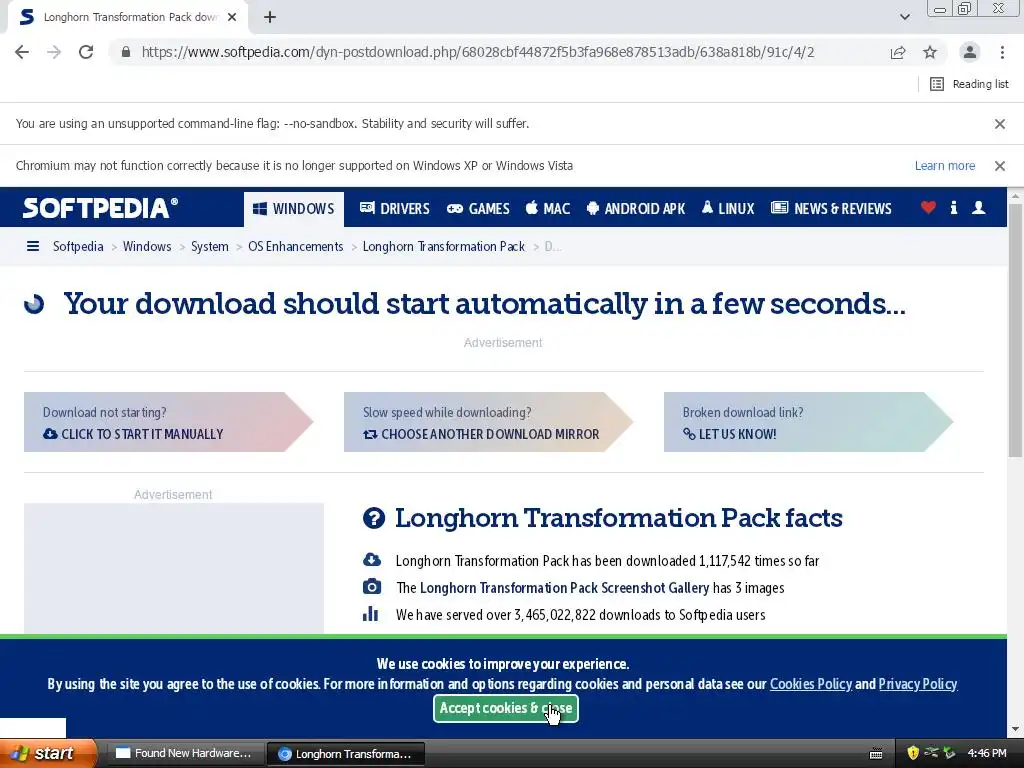Open a new browser tab
The width and height of the screenshot is (1024, 768).
coord(270,17)
